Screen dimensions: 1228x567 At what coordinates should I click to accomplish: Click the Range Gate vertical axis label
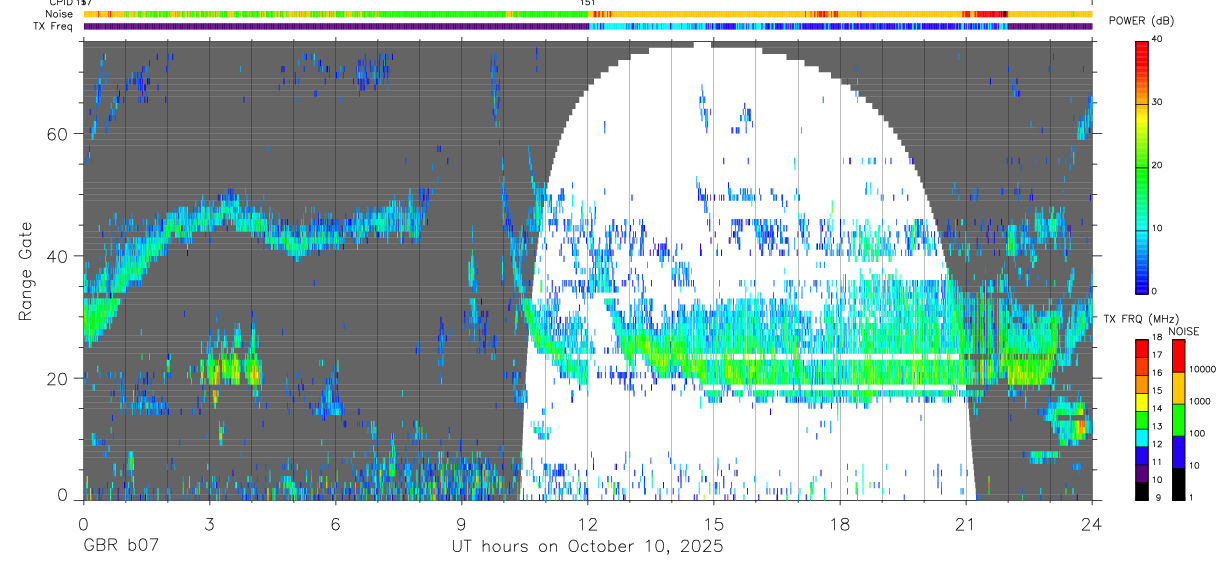tap(24, 272)
